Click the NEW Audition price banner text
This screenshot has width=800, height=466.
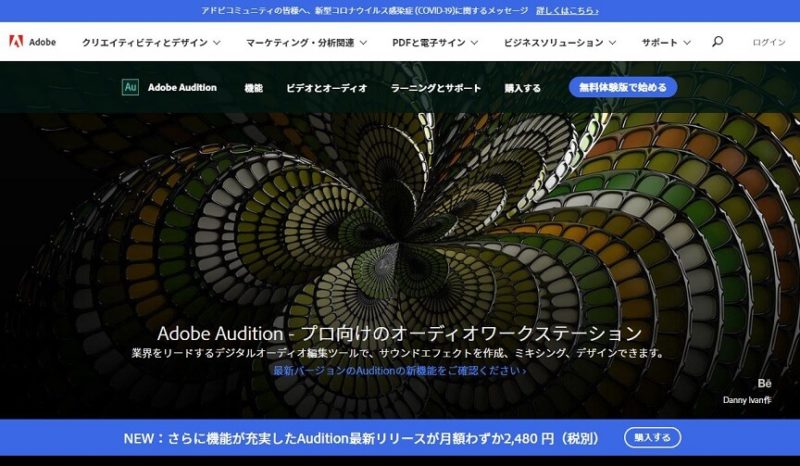pos(361,438)
